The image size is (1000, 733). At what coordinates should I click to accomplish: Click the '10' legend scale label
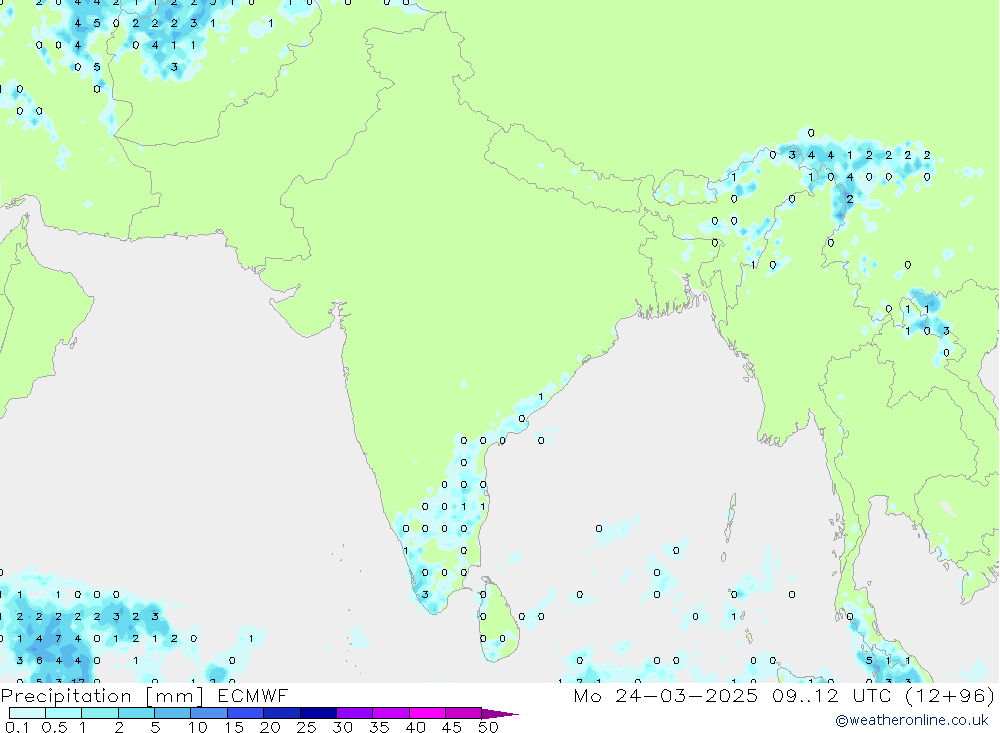coord(198,727)
